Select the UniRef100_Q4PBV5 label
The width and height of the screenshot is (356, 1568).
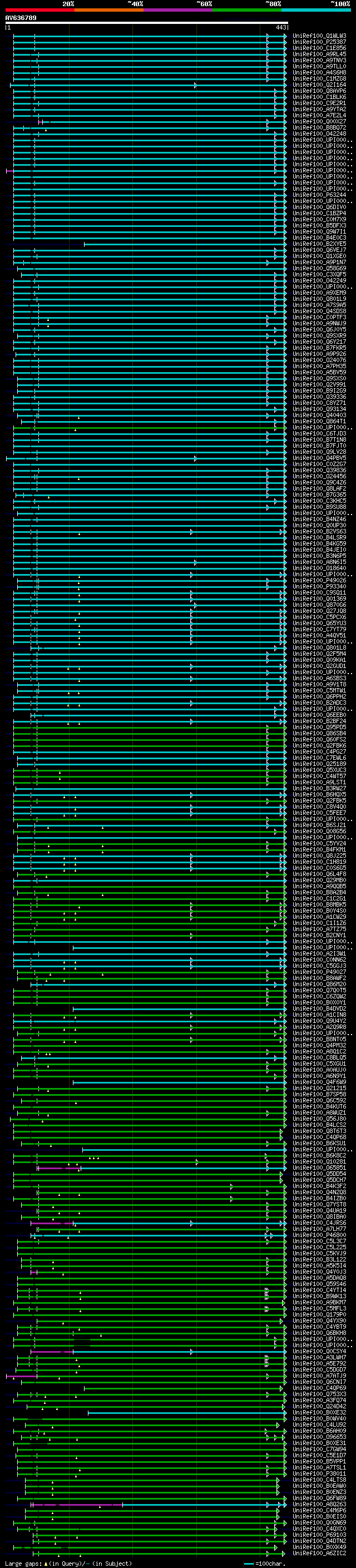[x=319, y=458]
